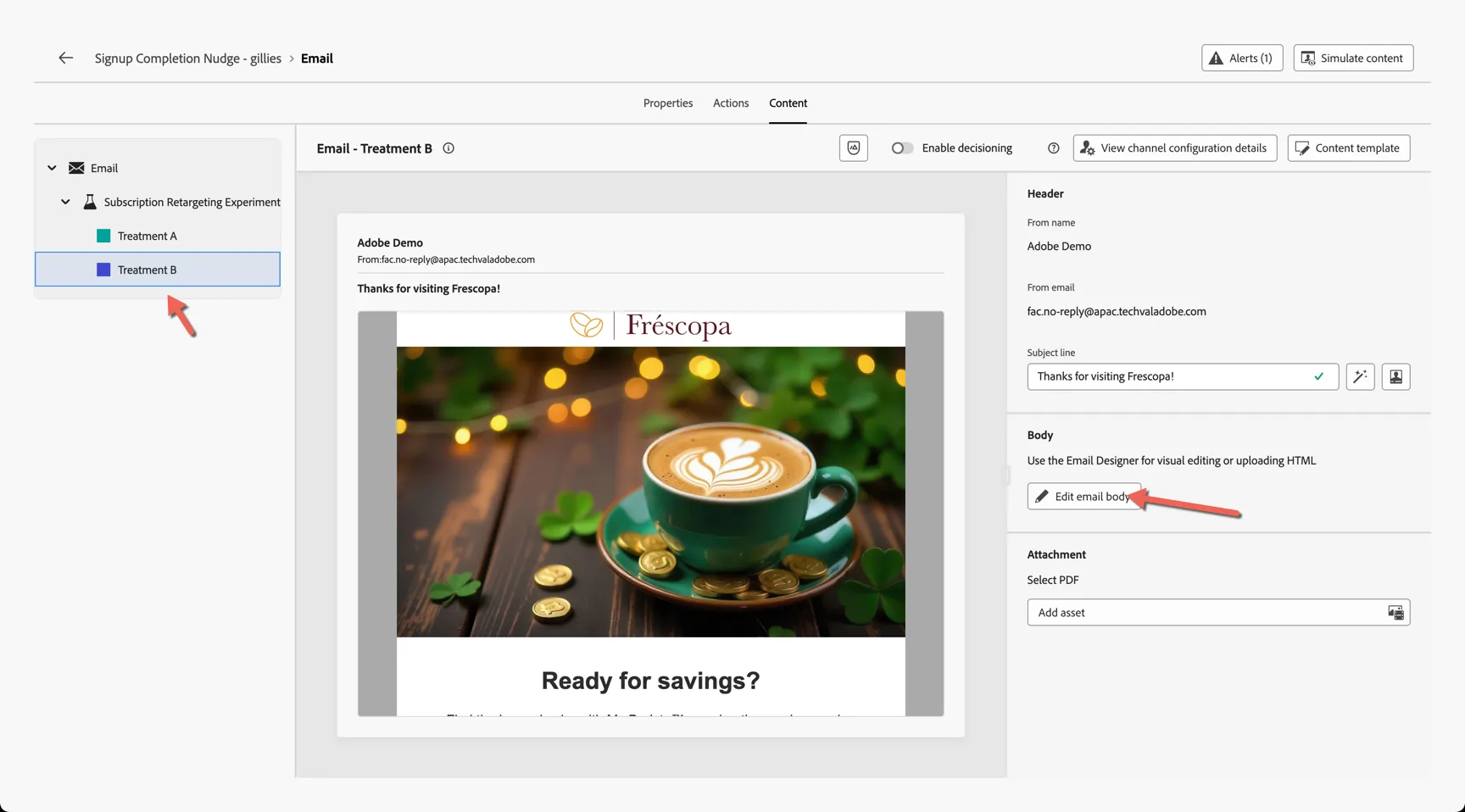1465x812 pixels.
Task: Select Treatment B in the tree
Action: point(158,270)
